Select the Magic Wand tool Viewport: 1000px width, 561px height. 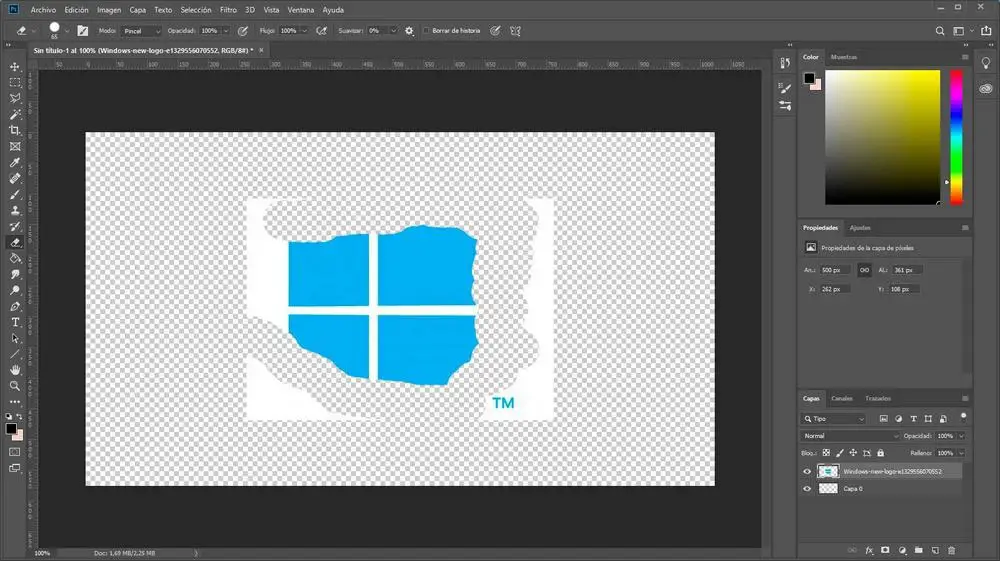[15, 114]
